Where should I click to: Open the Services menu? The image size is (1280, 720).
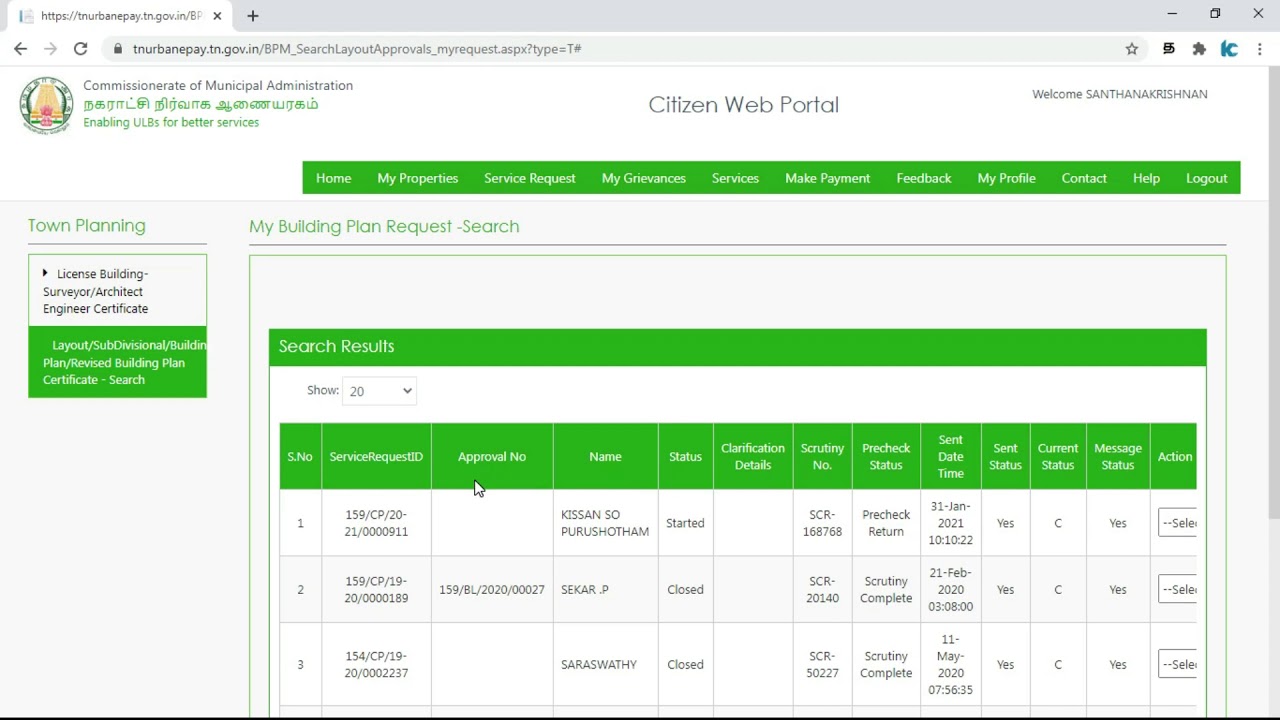click(x=735, y=178)
